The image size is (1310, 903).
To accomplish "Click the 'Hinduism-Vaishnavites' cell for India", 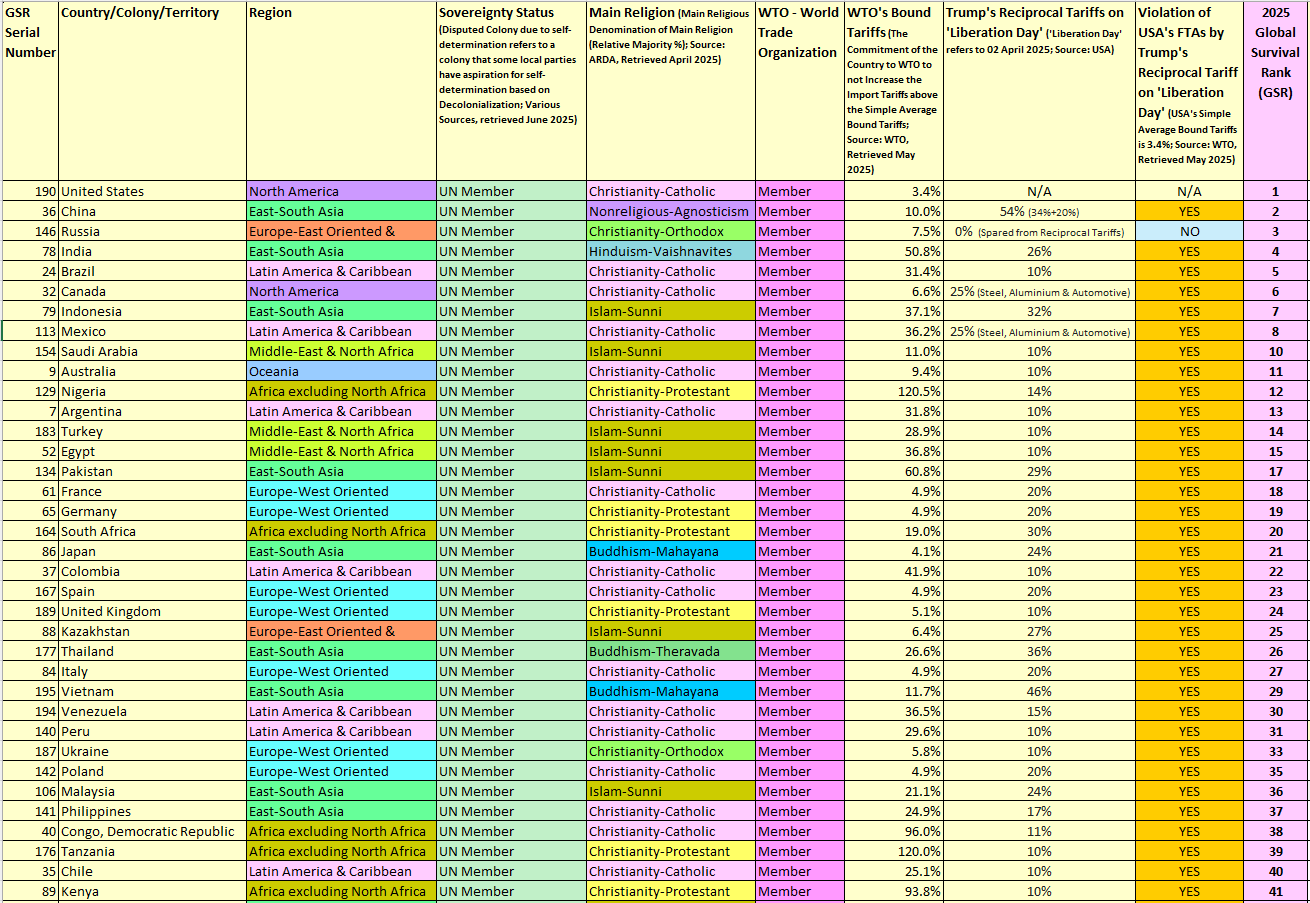I will tap(670, 251).
